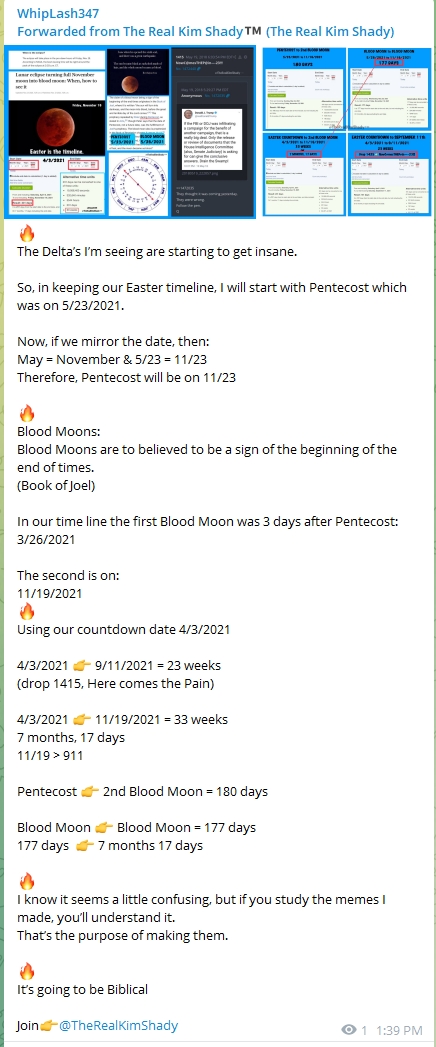Click the fire emoji above "Blood Moons:"
Viewport: 436px width, 1047px height.
pyautogui.click(x=26, y=414)
